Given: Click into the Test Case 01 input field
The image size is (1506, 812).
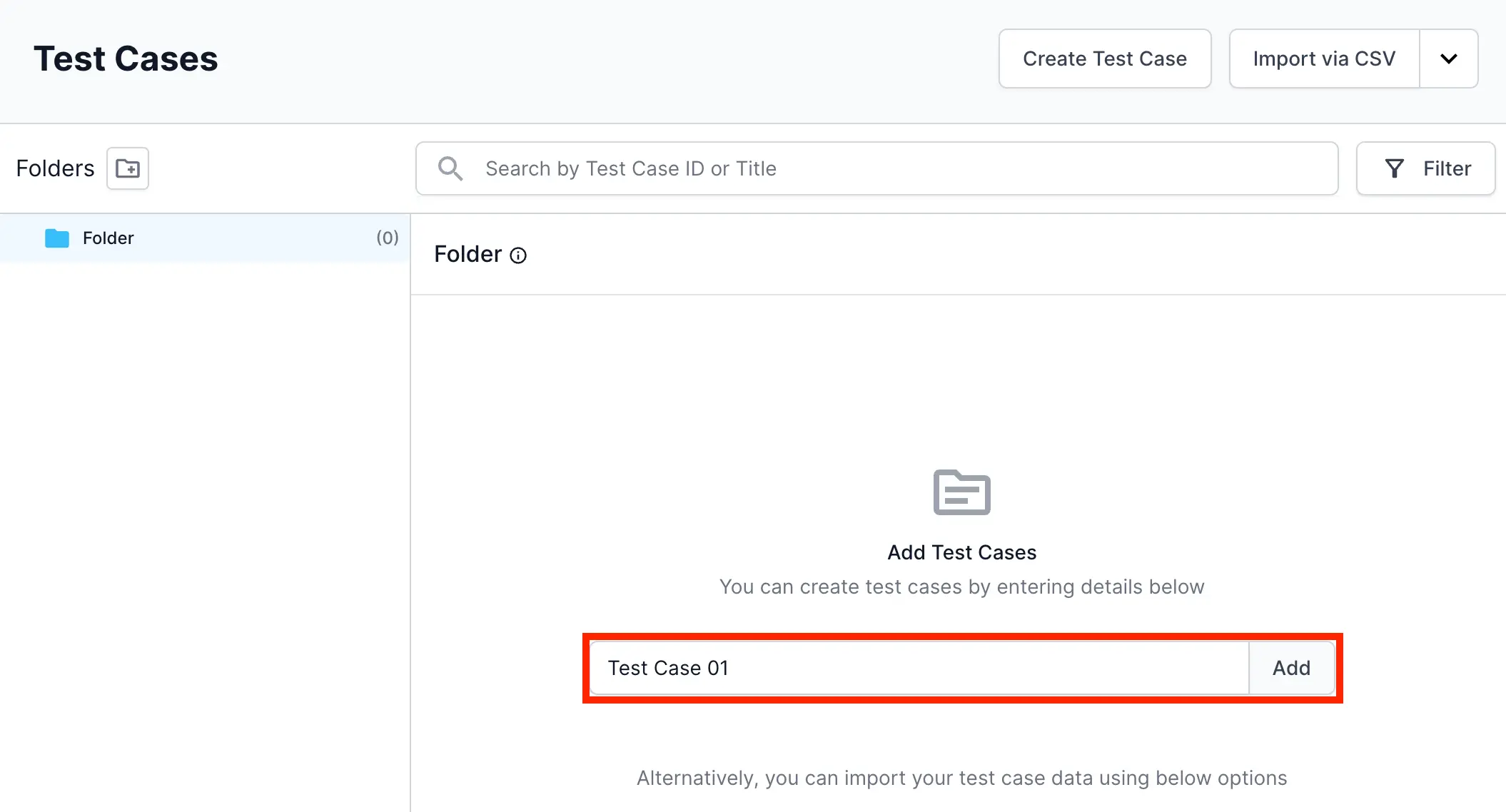Looking at the screenshot, I should pyautogui.click(x=921, y=668).
